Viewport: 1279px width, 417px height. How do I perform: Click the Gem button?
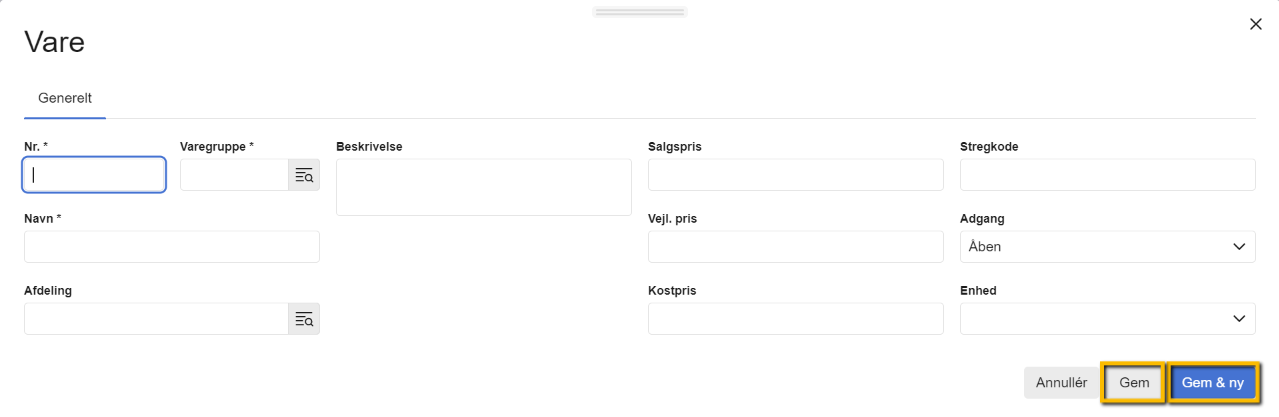1134,383
